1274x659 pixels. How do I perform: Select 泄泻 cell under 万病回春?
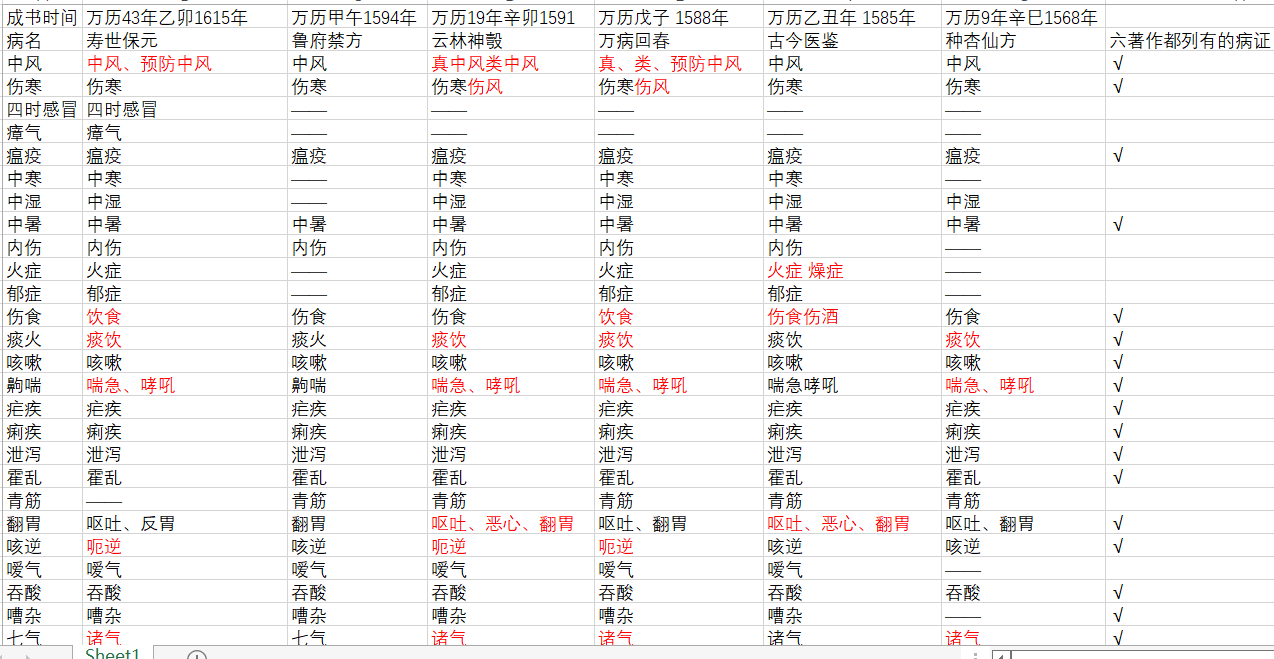tap(680, 454)
